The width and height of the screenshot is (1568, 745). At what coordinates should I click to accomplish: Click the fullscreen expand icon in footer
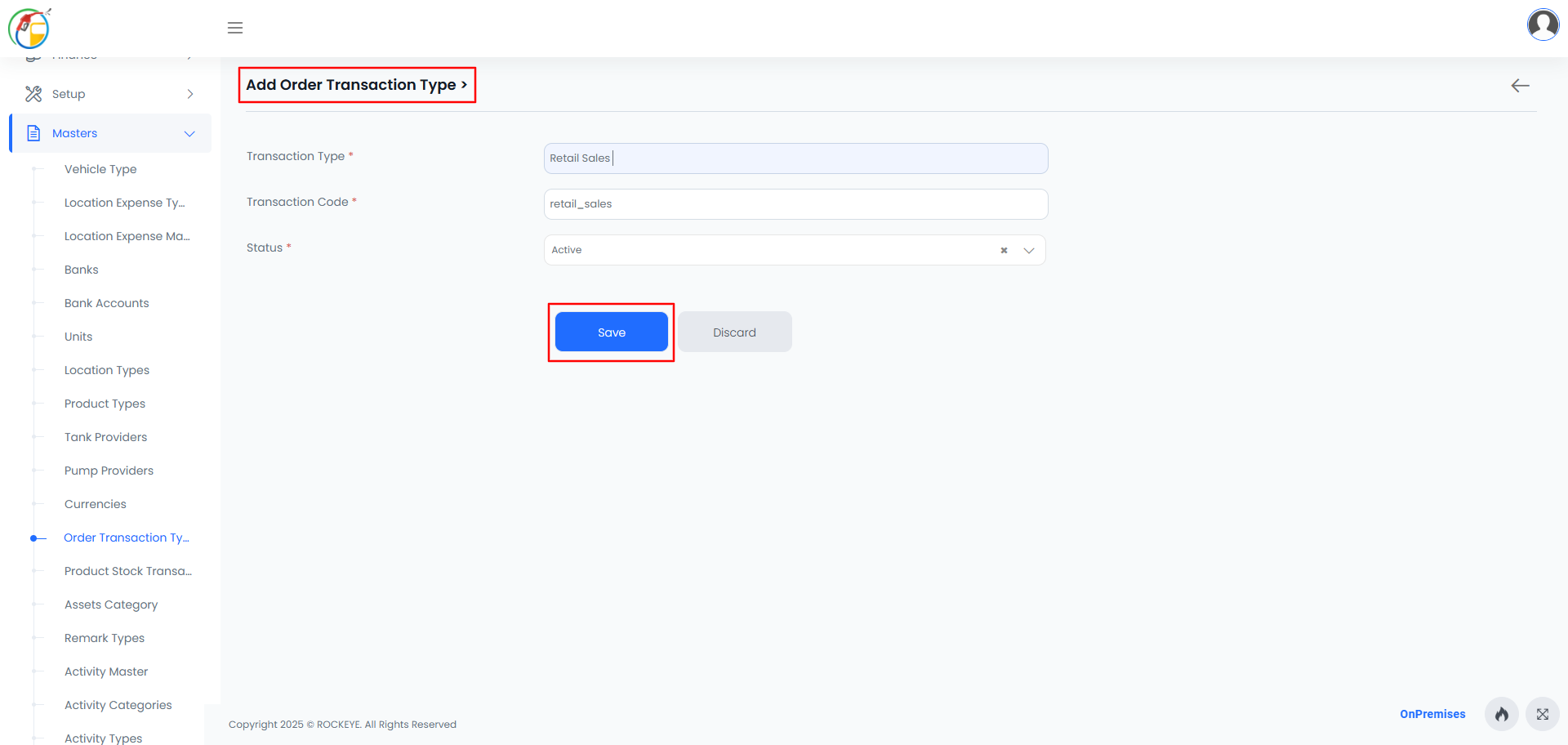coord(1542,714)
